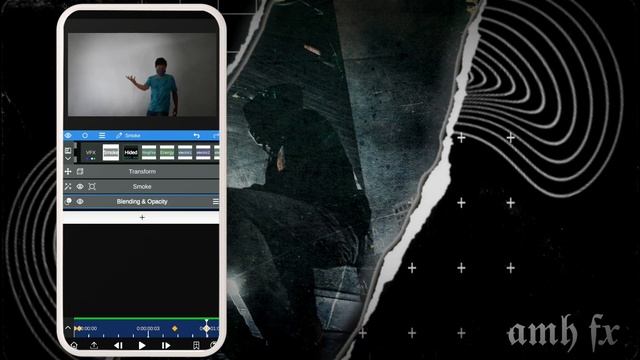Tap the export share icon
This screenshot has height=360, width=640.
tap(94, 345)
